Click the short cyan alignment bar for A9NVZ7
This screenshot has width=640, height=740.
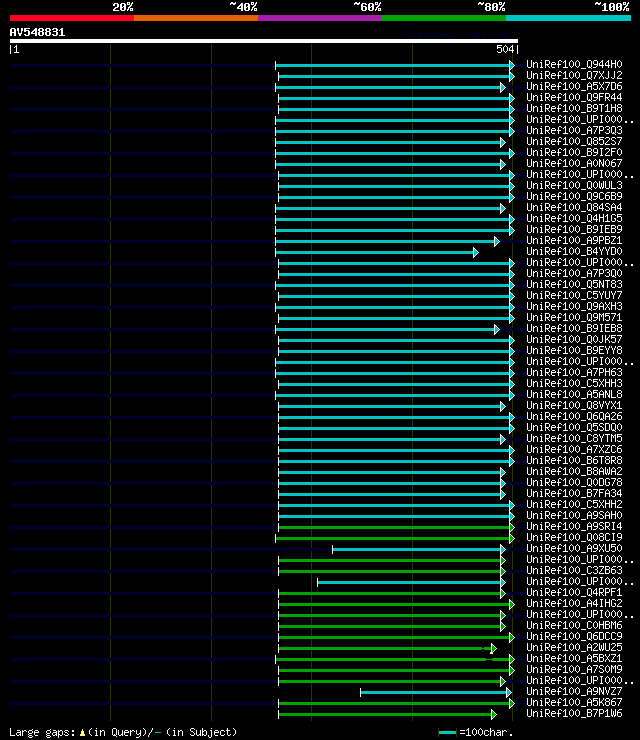(436, 692)
